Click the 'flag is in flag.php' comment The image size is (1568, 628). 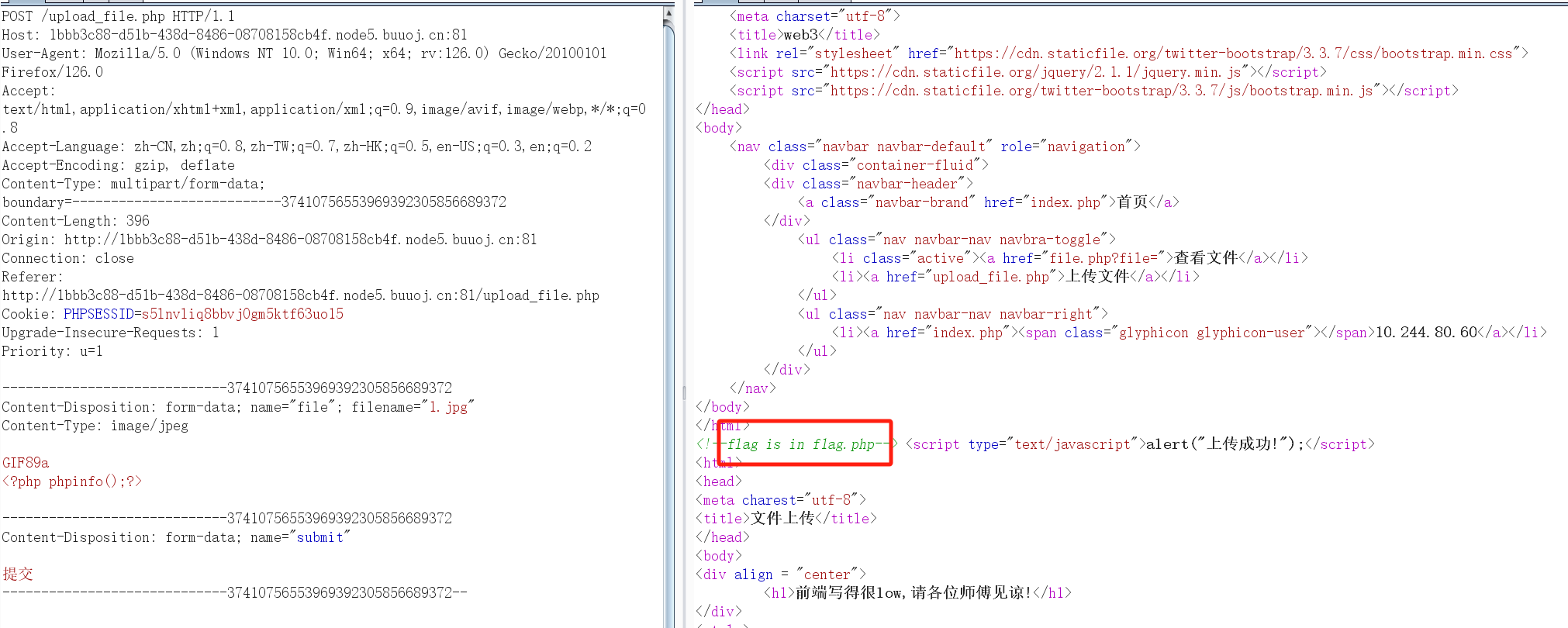click(x=797, y=444)
